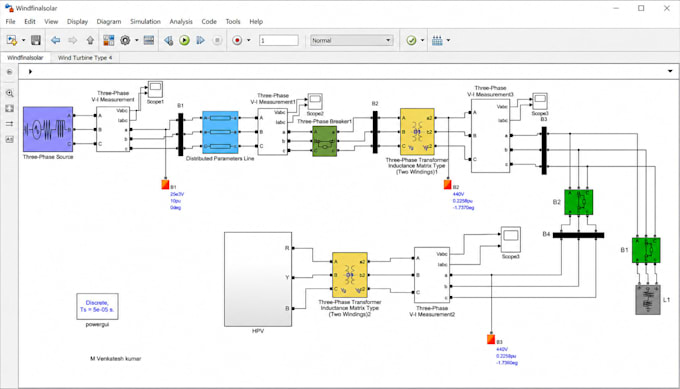Switch to the Wind Turbine Type 4 tab
The image size is (680, 389).
click(85, 57)
